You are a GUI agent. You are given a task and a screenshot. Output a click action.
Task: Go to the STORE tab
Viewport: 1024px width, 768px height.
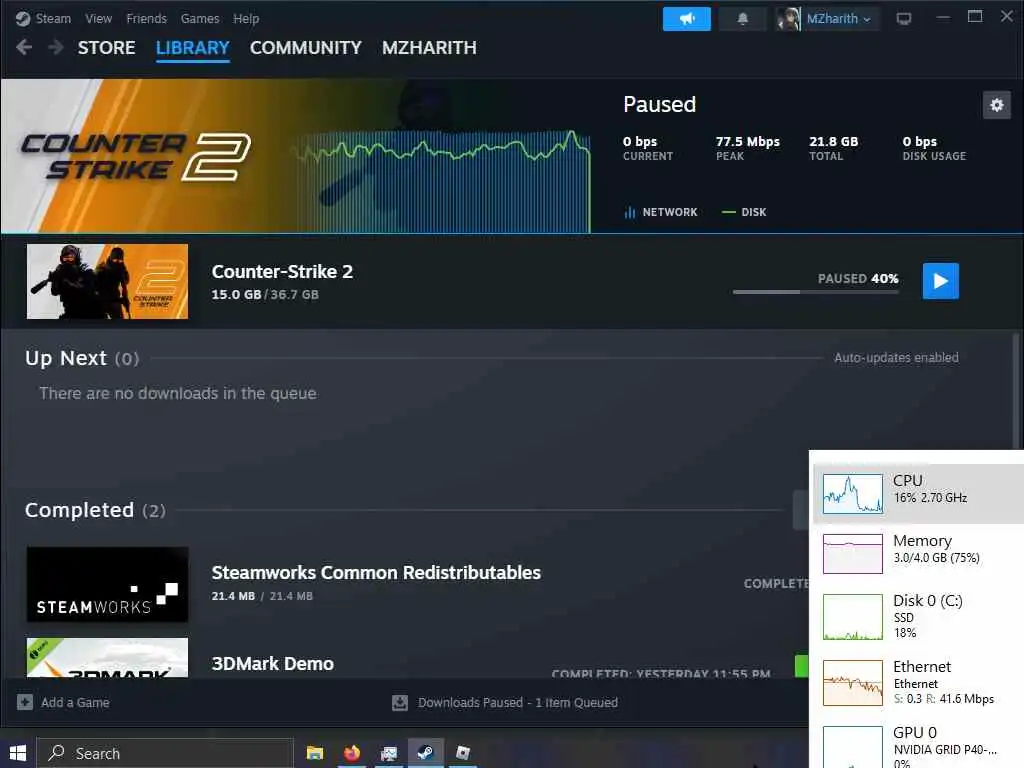pos(106,48)
